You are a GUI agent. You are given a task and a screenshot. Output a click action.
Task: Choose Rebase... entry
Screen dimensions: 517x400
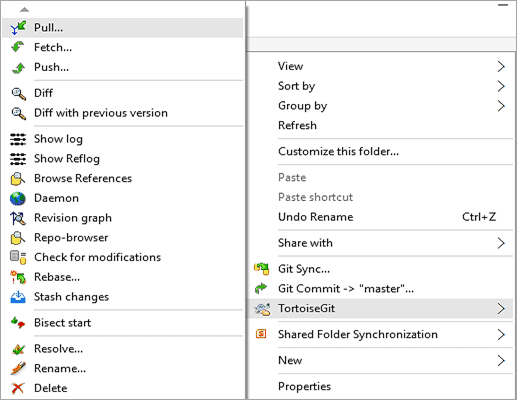tap(123, 277)
